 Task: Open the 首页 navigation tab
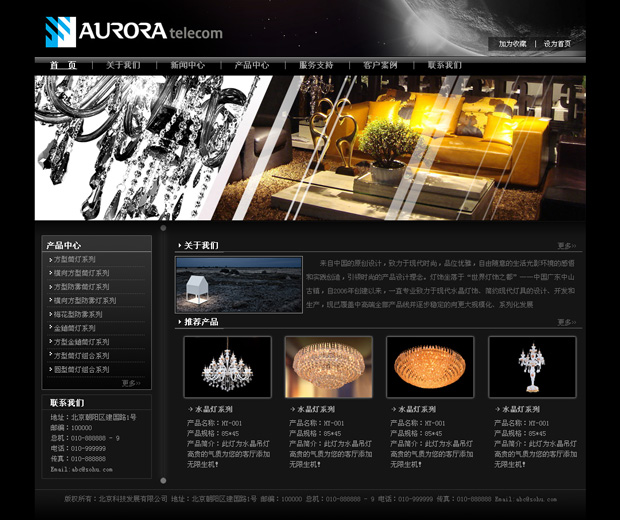[x=63, y=65]
